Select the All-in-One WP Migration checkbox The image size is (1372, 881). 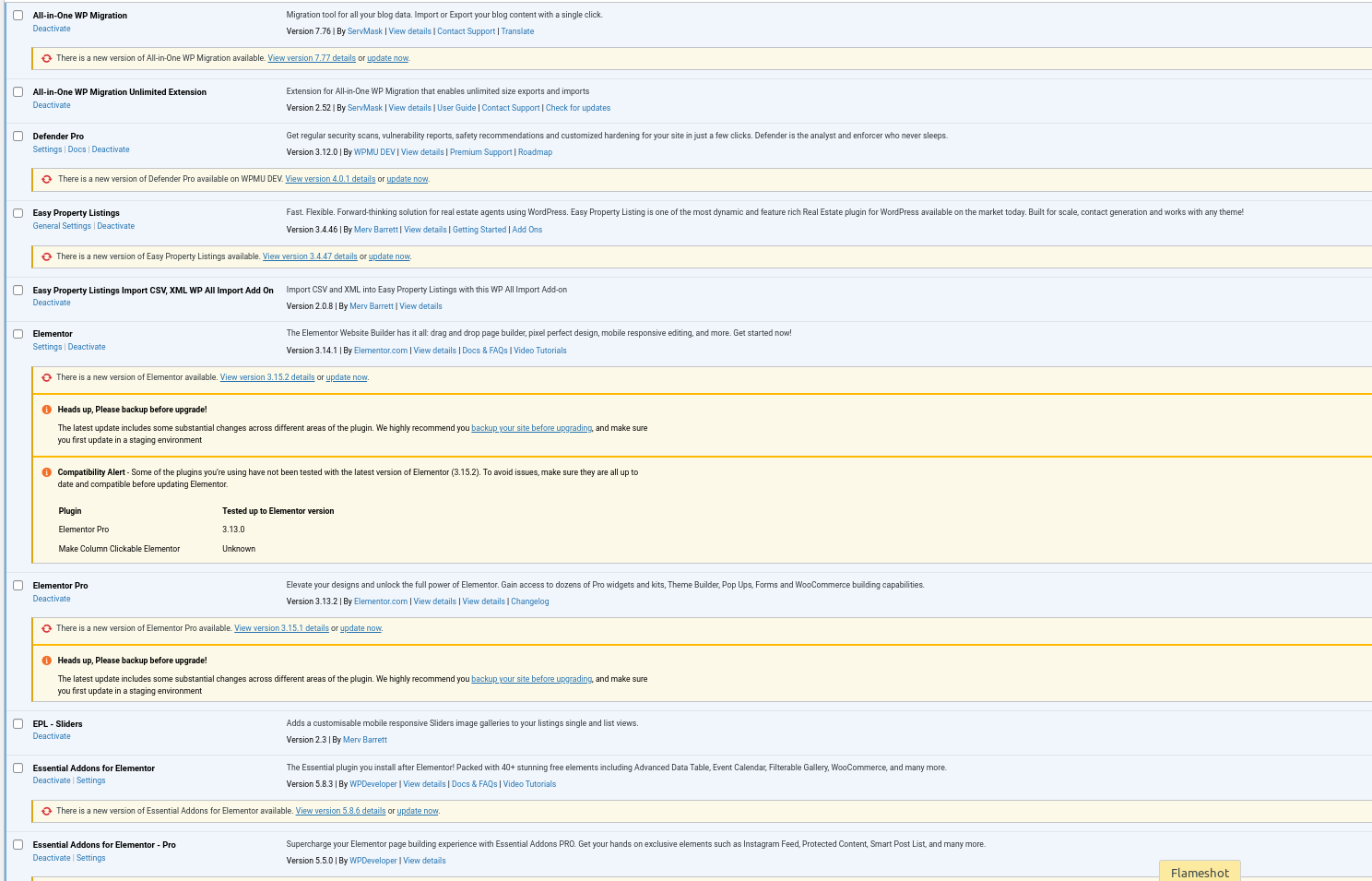[x=18, y=16]
